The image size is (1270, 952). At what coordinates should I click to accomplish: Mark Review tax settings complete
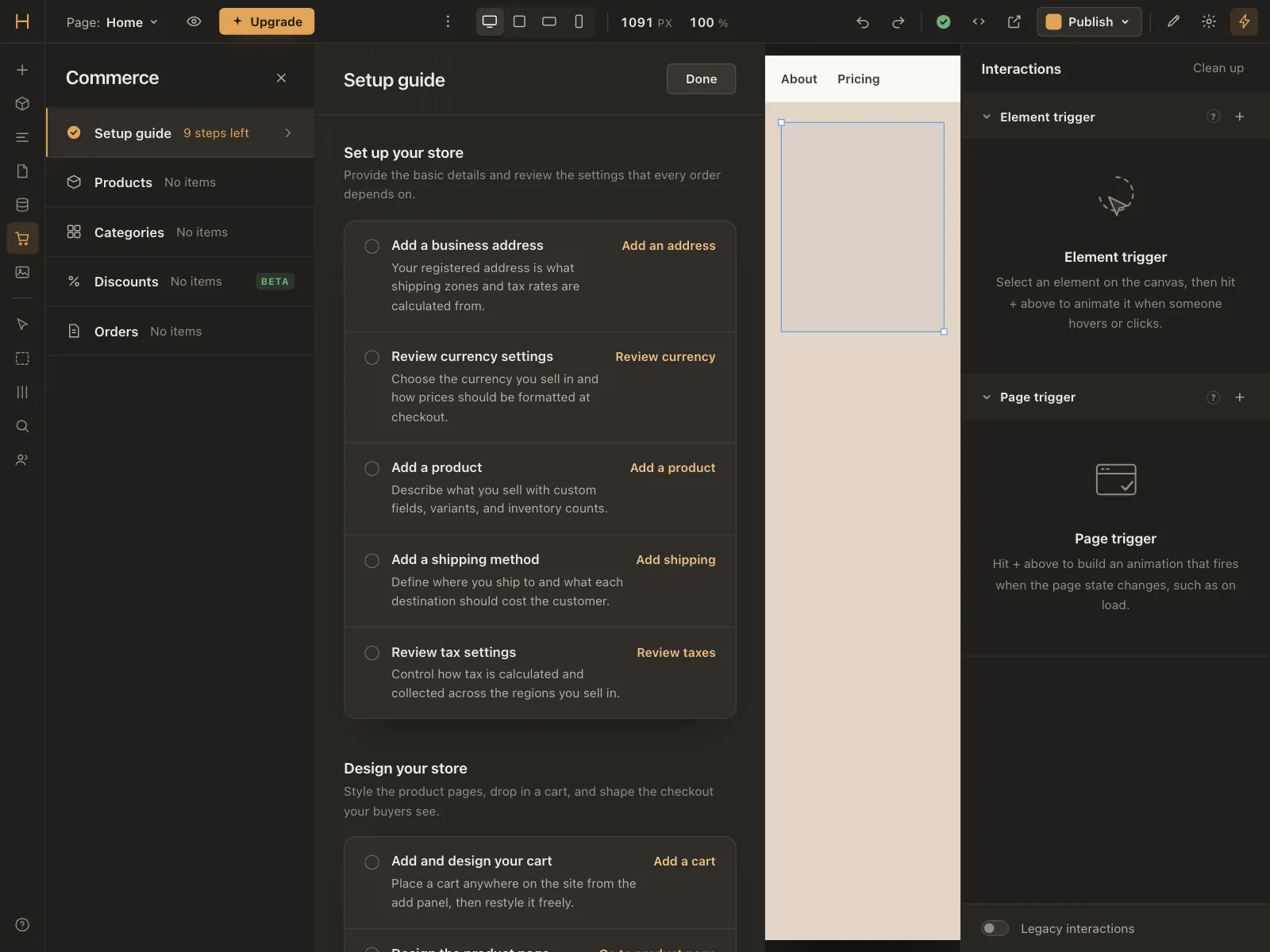tap(371, 653)
